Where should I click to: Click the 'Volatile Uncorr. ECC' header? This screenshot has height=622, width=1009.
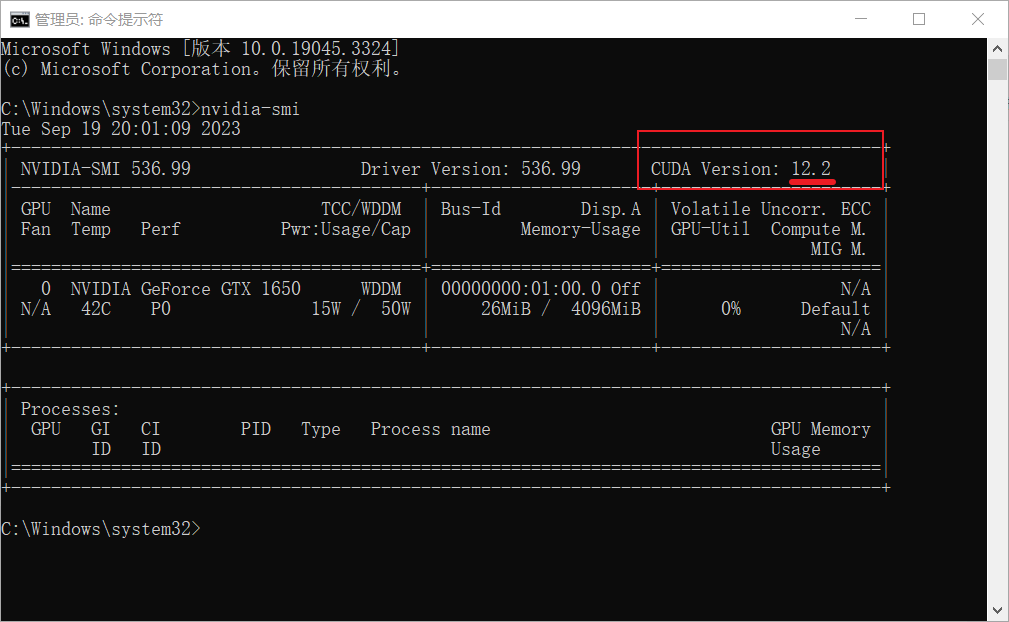pos(771,209)
